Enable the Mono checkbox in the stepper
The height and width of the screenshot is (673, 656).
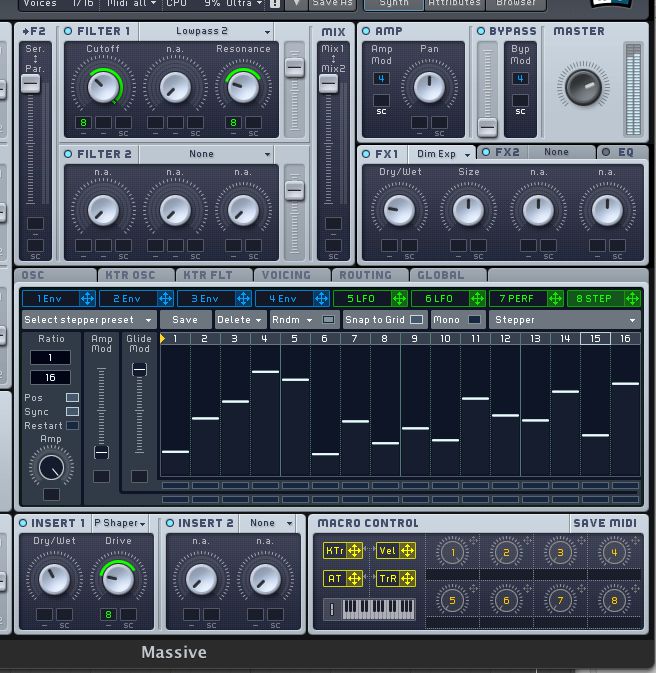pyautogui.click(x=474, y=320)
